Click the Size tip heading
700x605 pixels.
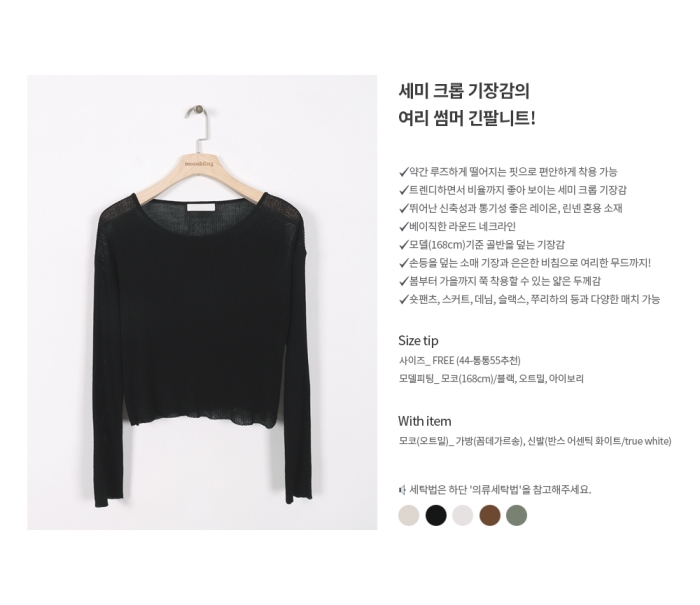[x=418, y=341]
